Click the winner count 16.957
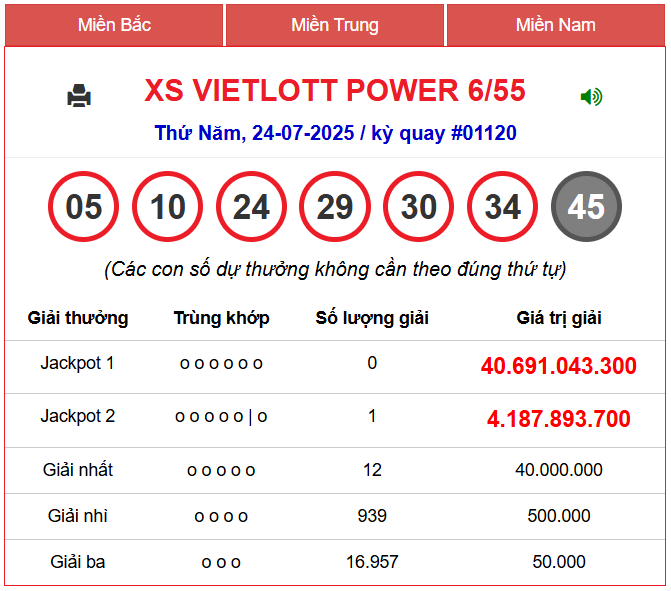The height and width of the screenshot is (591, 671). (x=372, y=561)
